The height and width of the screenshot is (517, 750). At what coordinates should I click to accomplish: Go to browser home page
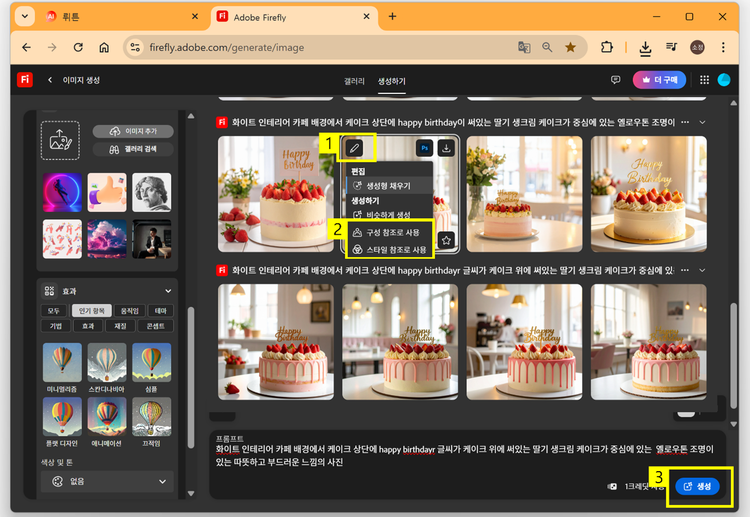coord(104,47)
